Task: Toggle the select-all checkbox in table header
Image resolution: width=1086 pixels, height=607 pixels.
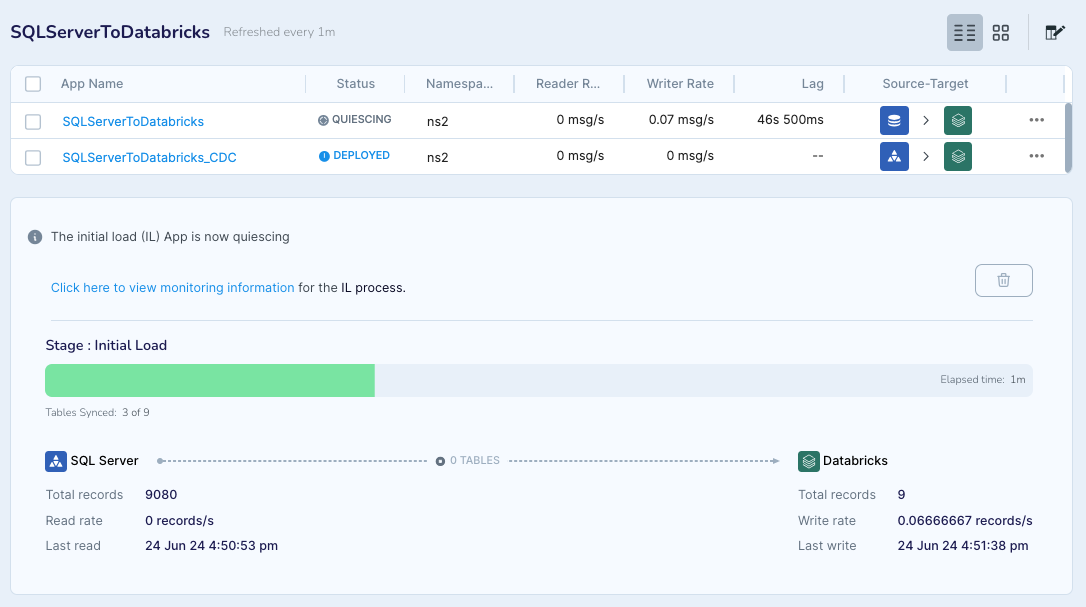Action: click(33, 84)
